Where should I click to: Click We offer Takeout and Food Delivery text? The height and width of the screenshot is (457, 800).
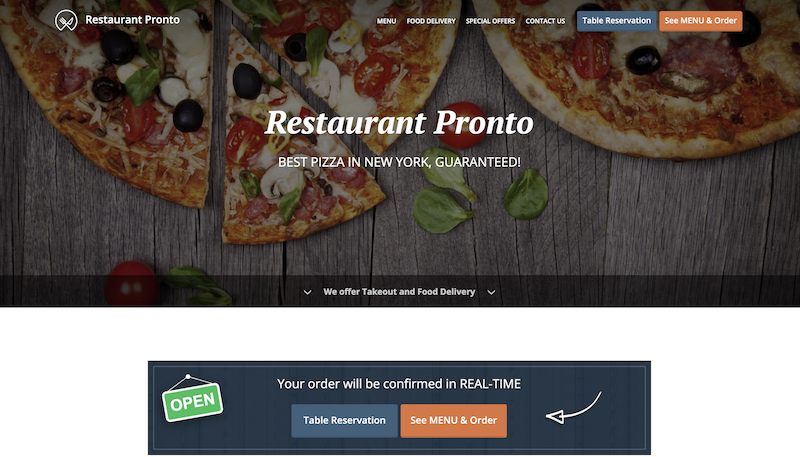click(x=399, y=292)
